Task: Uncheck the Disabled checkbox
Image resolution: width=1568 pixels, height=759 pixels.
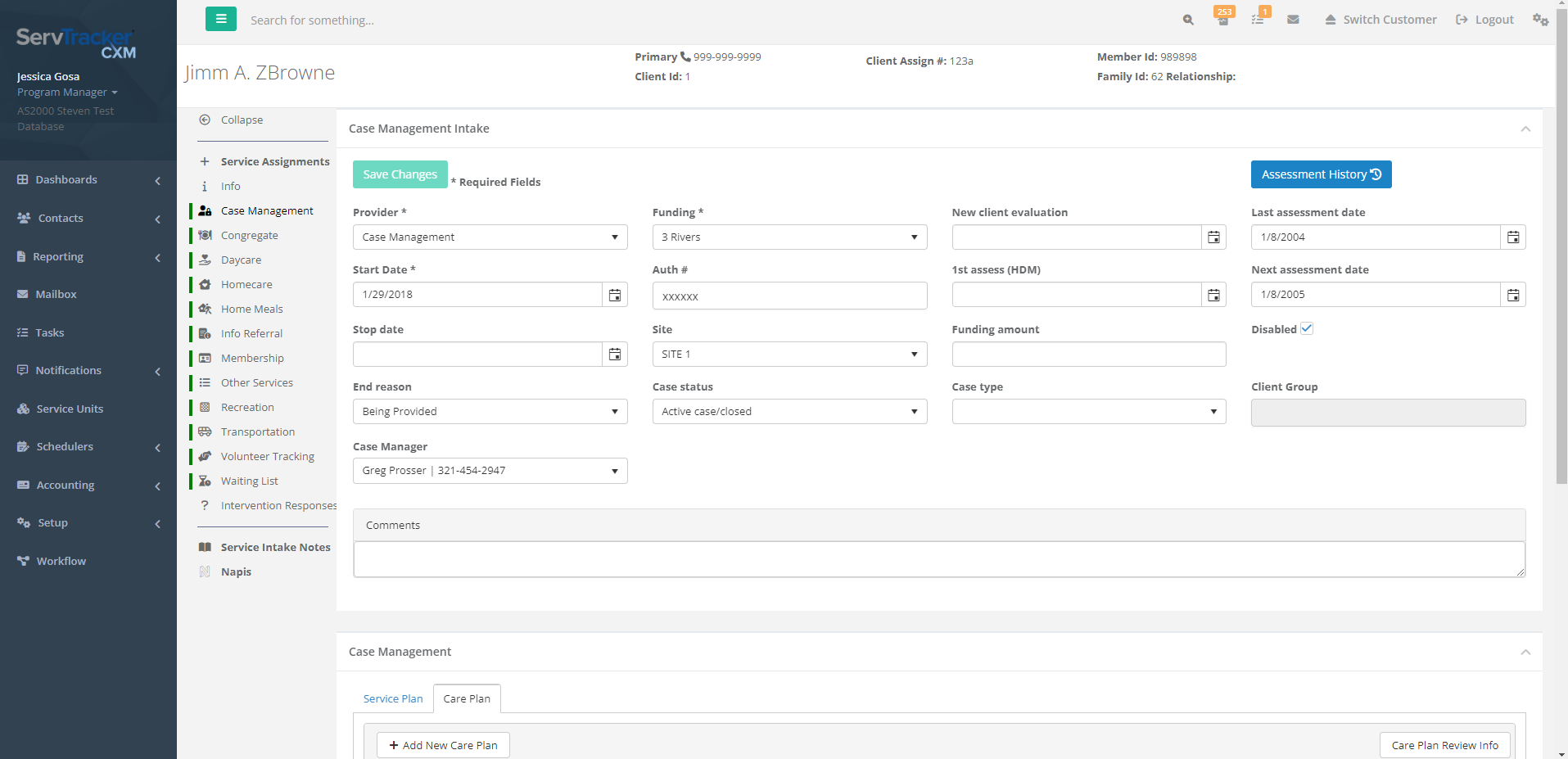Action: pyautogui.click(x=1307, y=328)
